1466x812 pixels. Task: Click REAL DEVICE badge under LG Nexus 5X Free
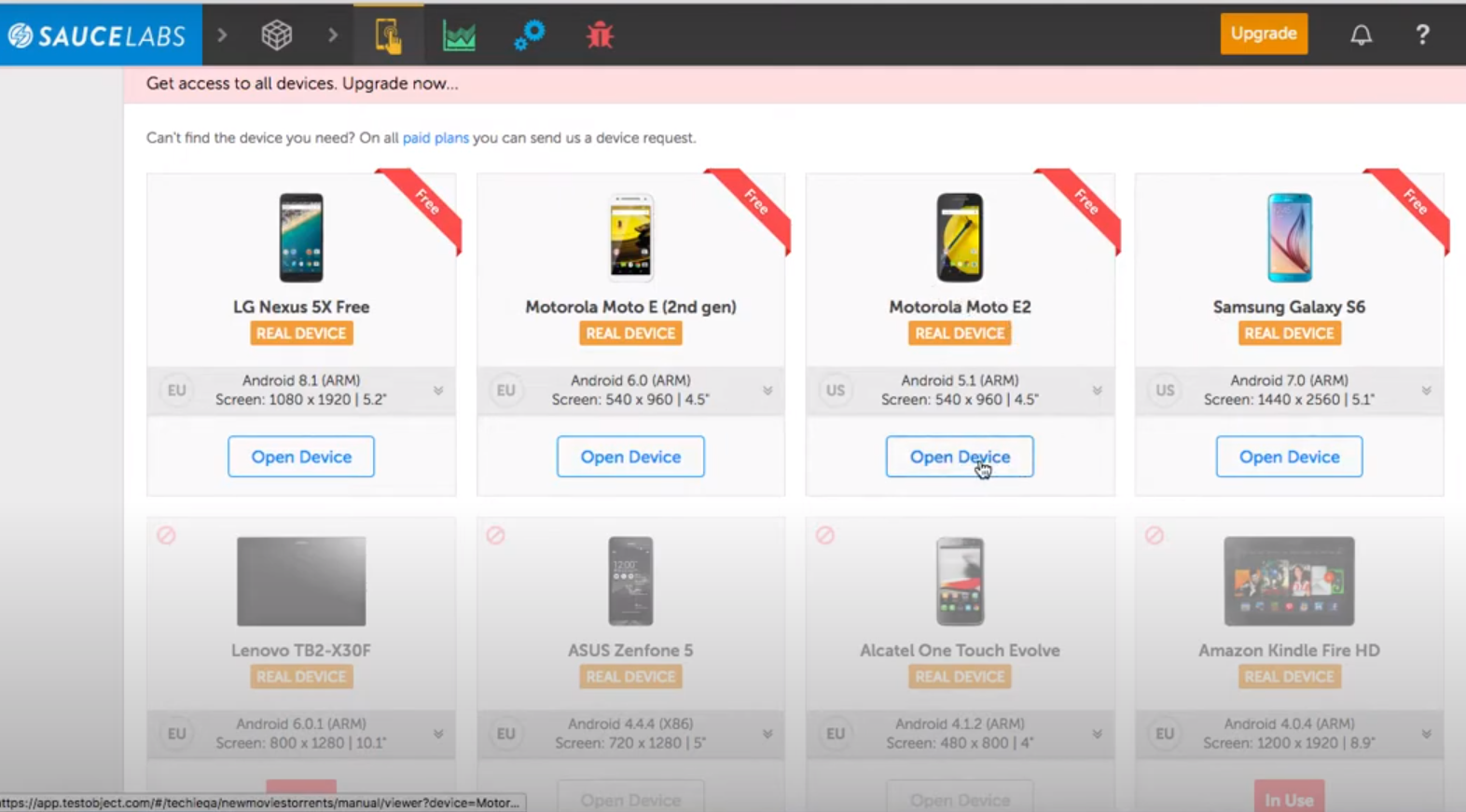pyautogui.click(x=301, y=334)
